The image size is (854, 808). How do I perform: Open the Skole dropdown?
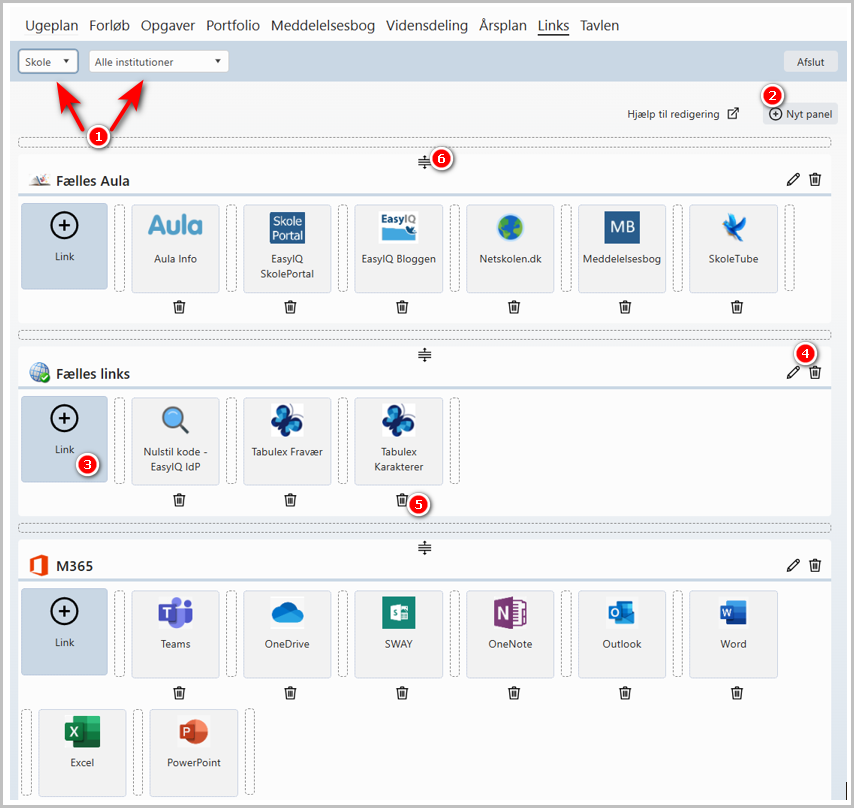pos(48,62)
